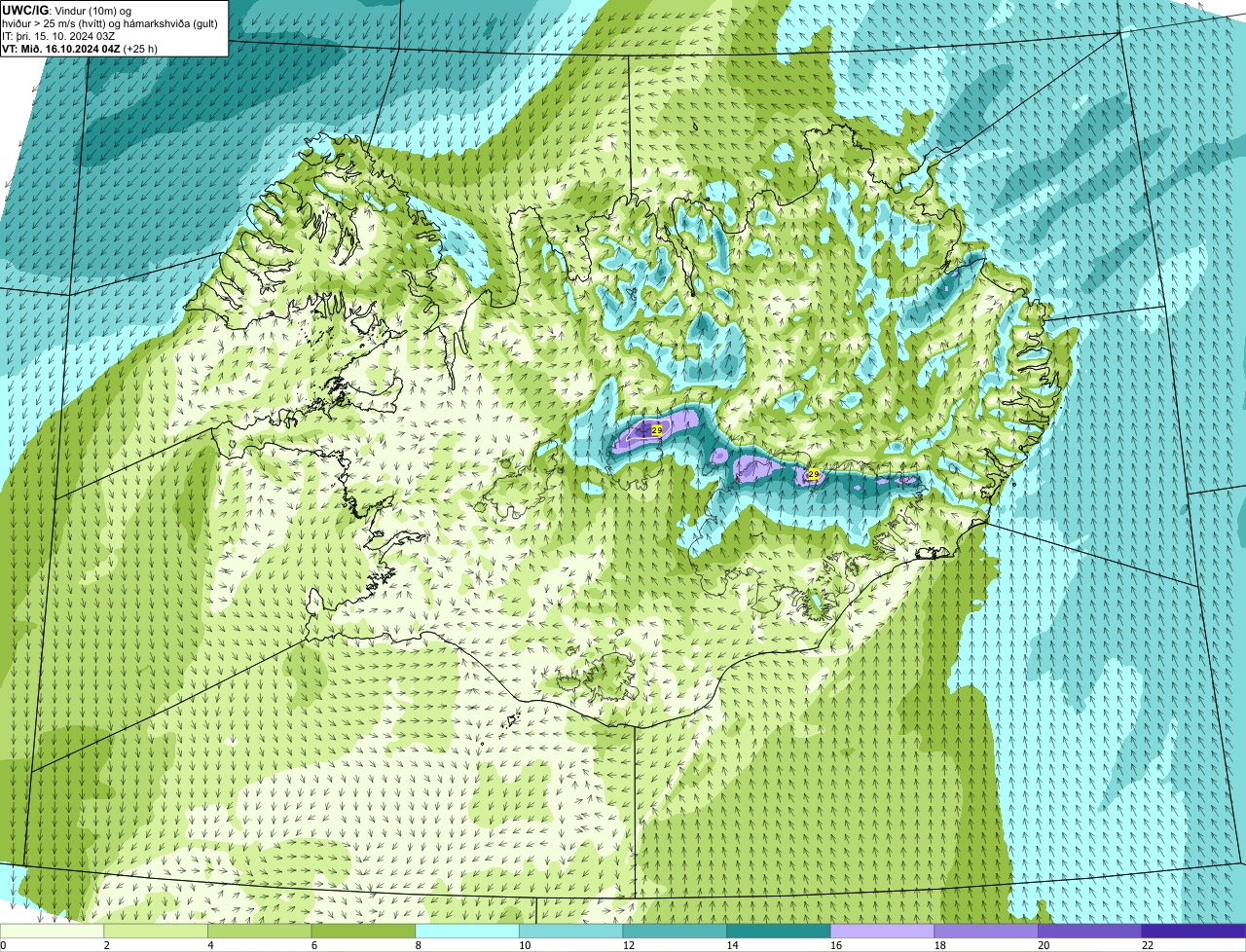Click the legend scale tick label 6
1246x952 pixels.
click(x=315, y=945)
